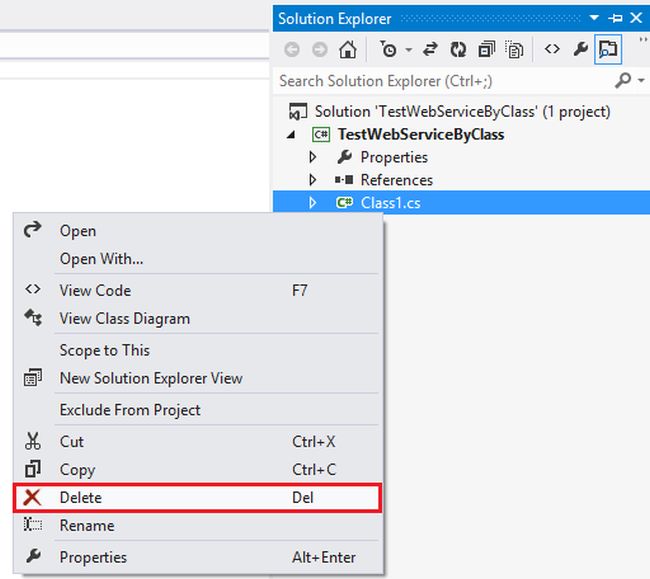650x579 pixels.
Task: Click in the Search Solution Explorer field
Action: pos(440,80)
